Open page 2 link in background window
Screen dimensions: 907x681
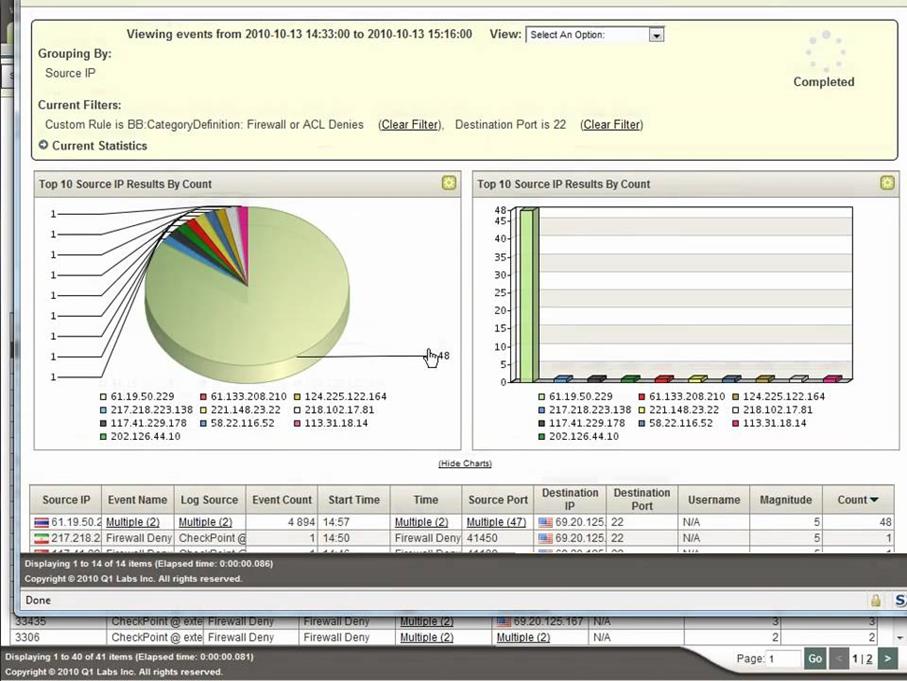click(x=869, y=658)
